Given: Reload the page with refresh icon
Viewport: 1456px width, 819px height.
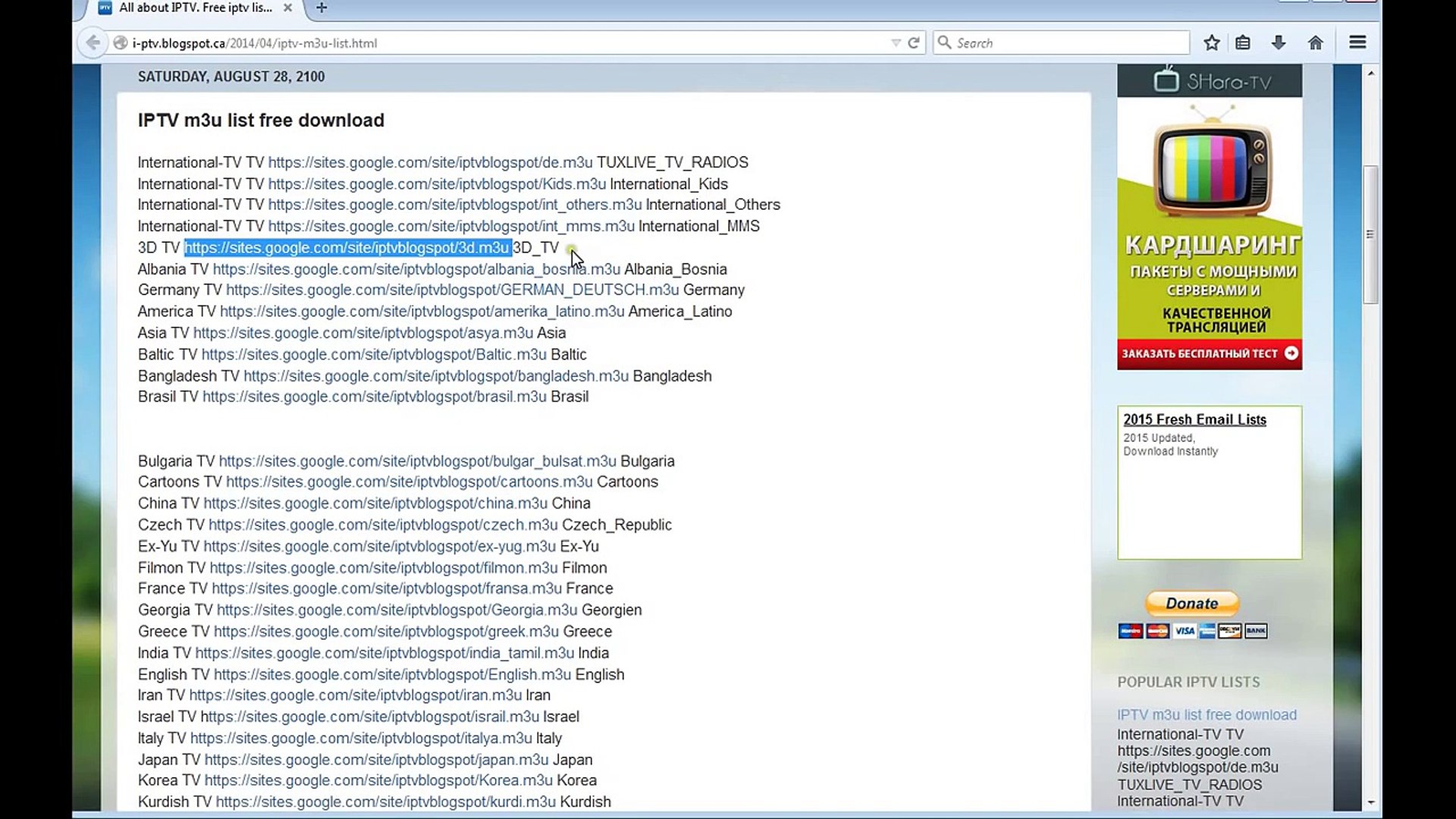Looking at the screenshot, I should coord(914,43).
